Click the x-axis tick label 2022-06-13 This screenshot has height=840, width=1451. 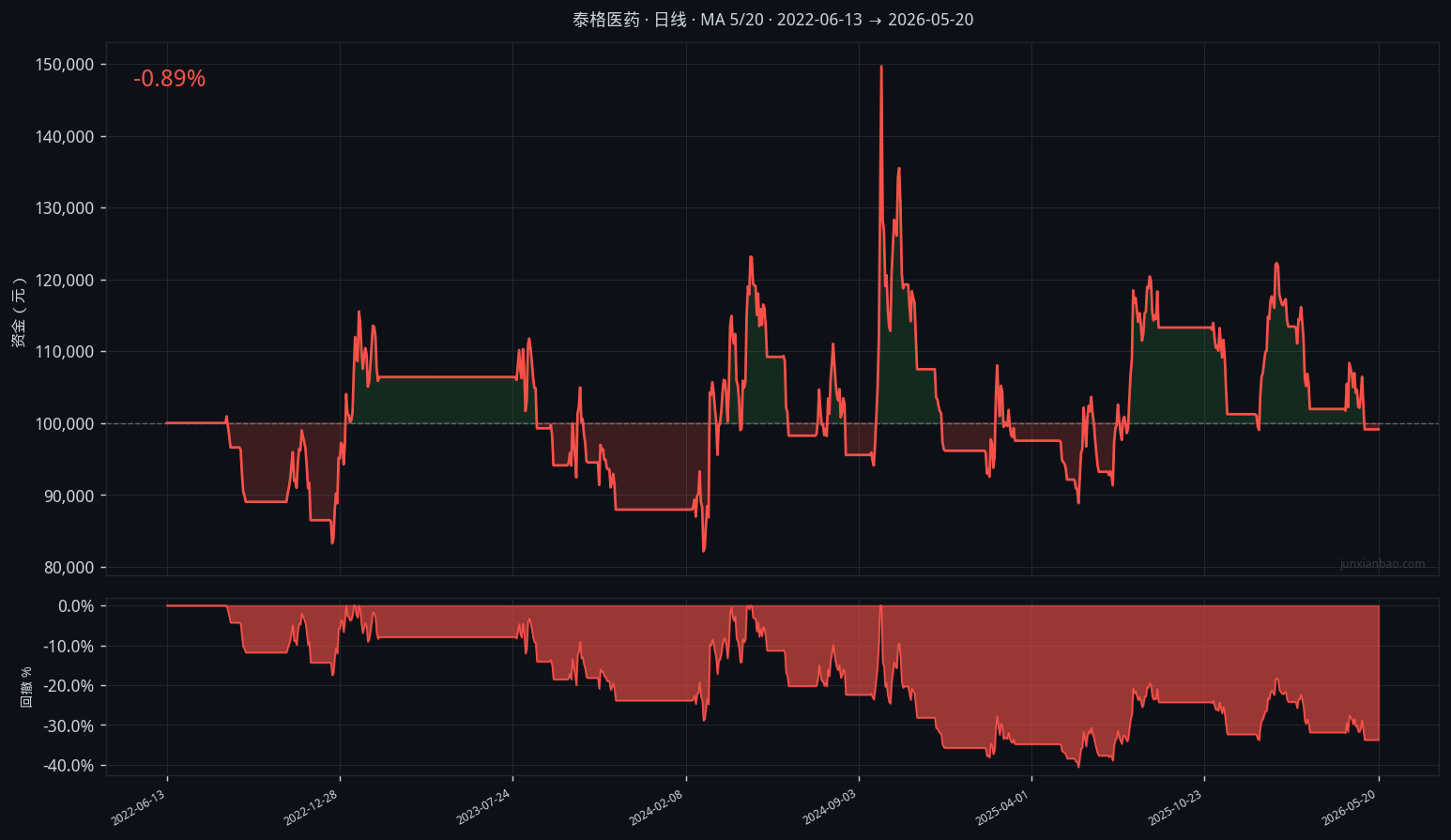click(x=138, y=807)
